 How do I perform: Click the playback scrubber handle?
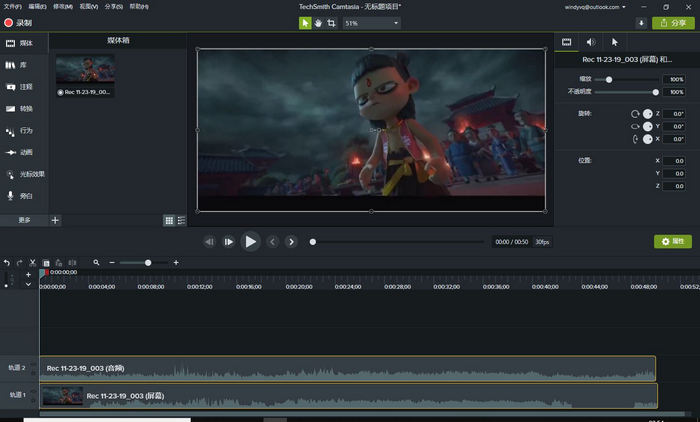[x=313, y=242]
